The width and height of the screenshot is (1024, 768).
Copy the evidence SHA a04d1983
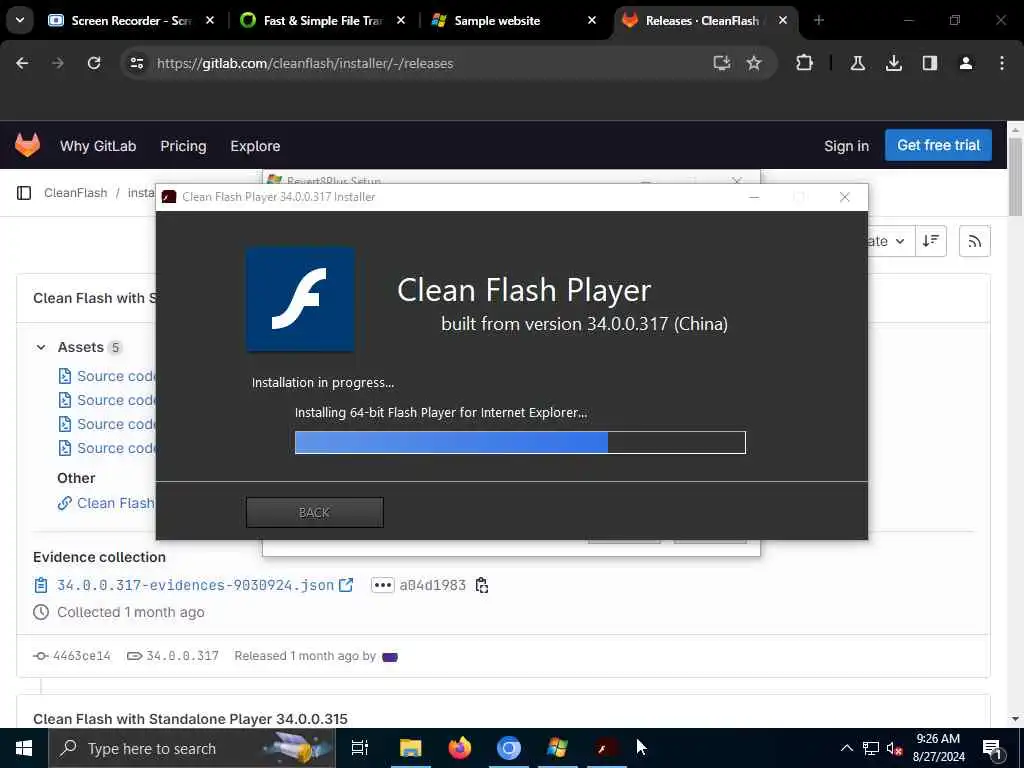point(482,585)
